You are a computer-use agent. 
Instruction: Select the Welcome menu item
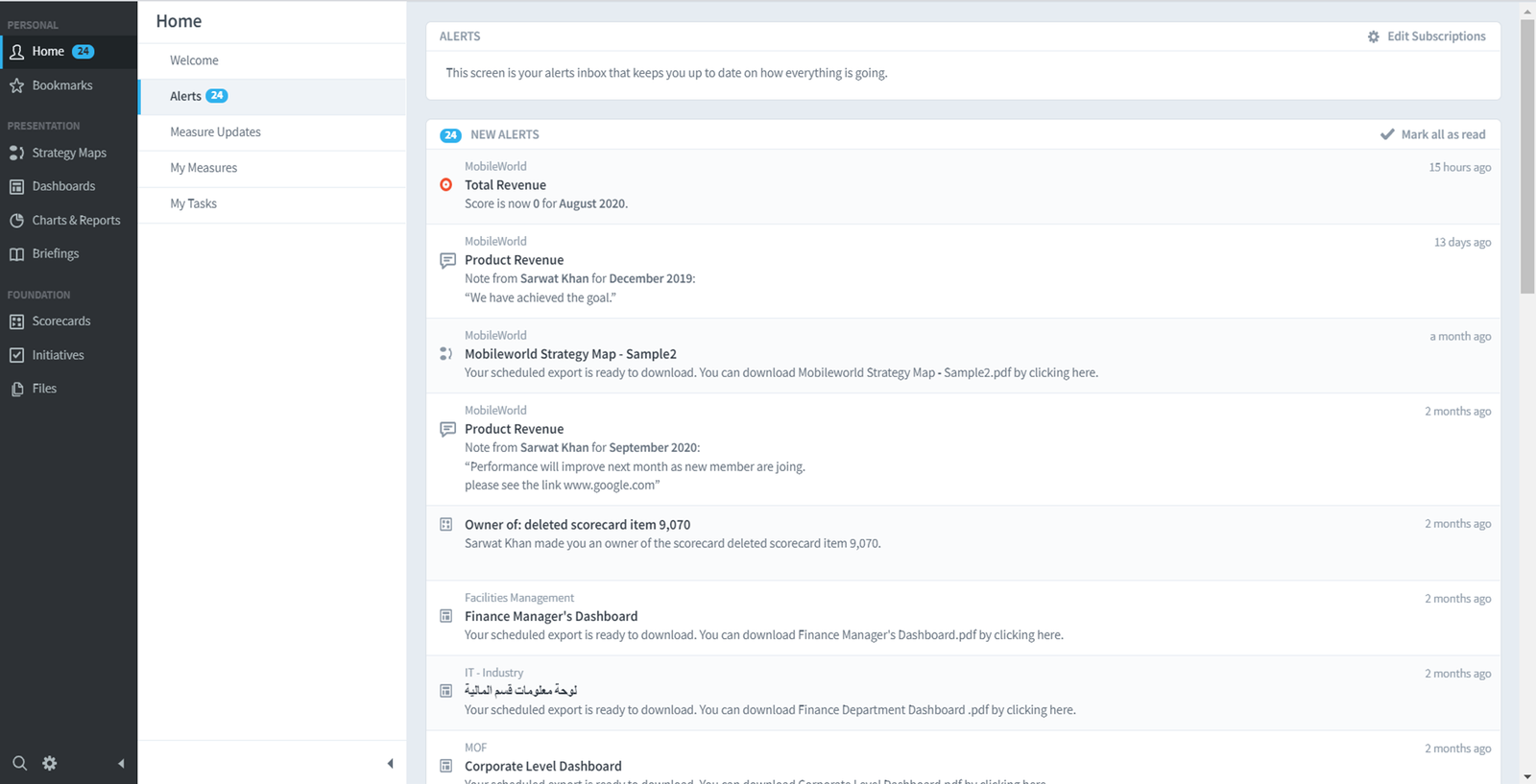(272, 60)
